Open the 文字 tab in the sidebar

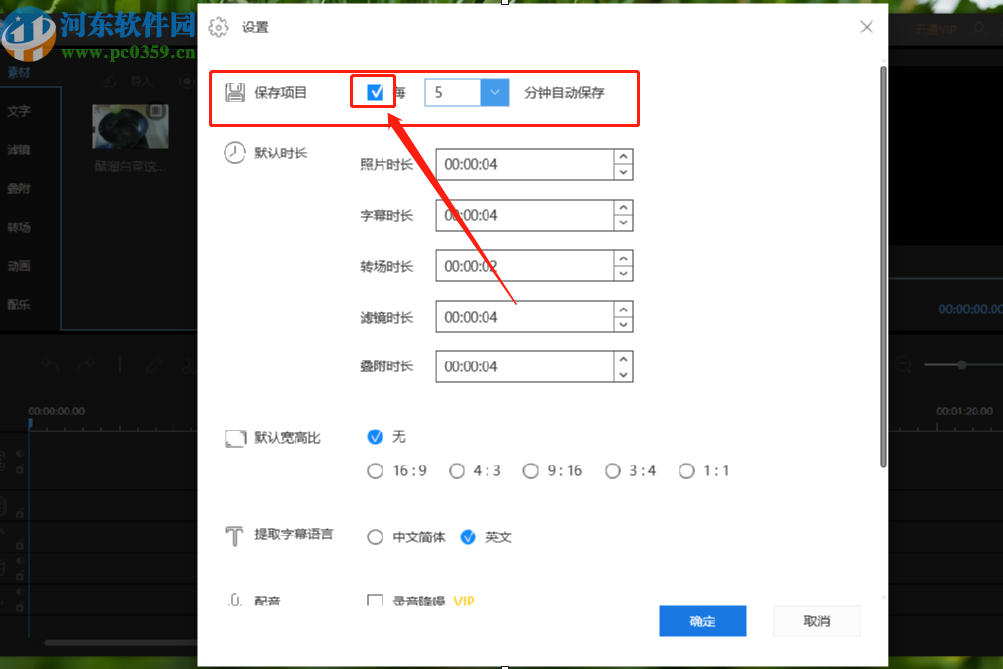19,111
